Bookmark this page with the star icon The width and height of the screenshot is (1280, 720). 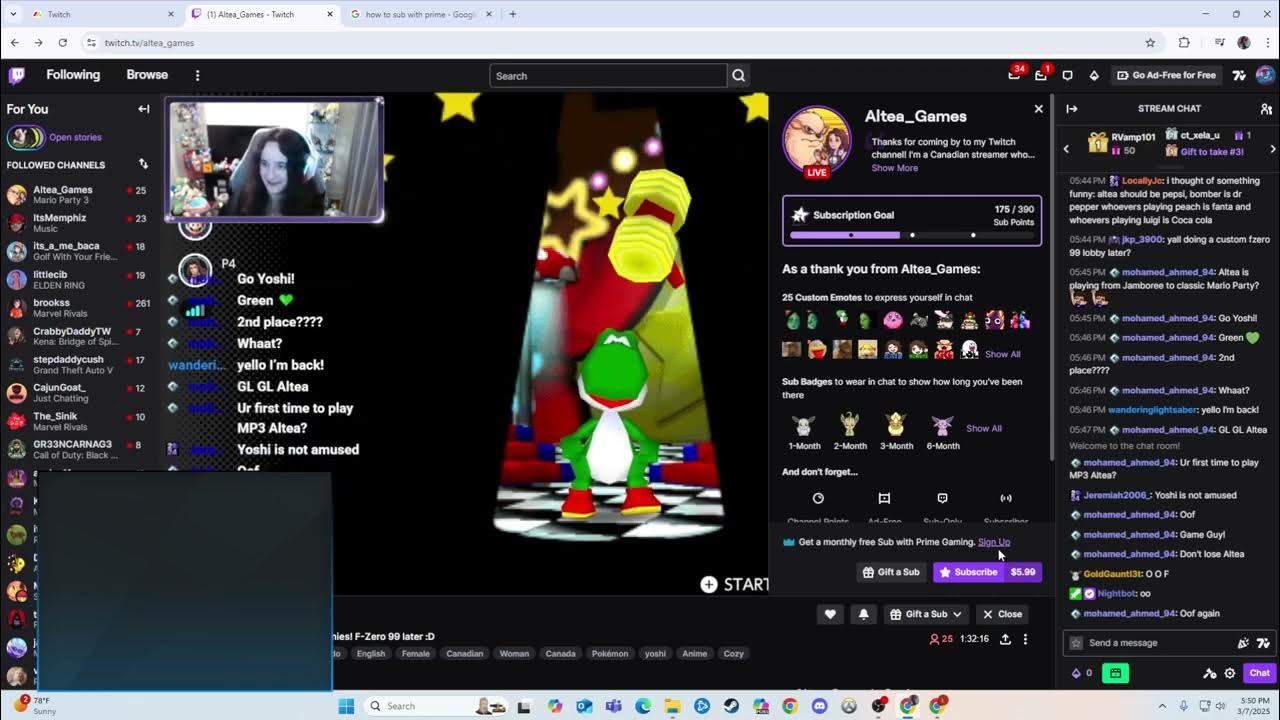pos(1150,43)
